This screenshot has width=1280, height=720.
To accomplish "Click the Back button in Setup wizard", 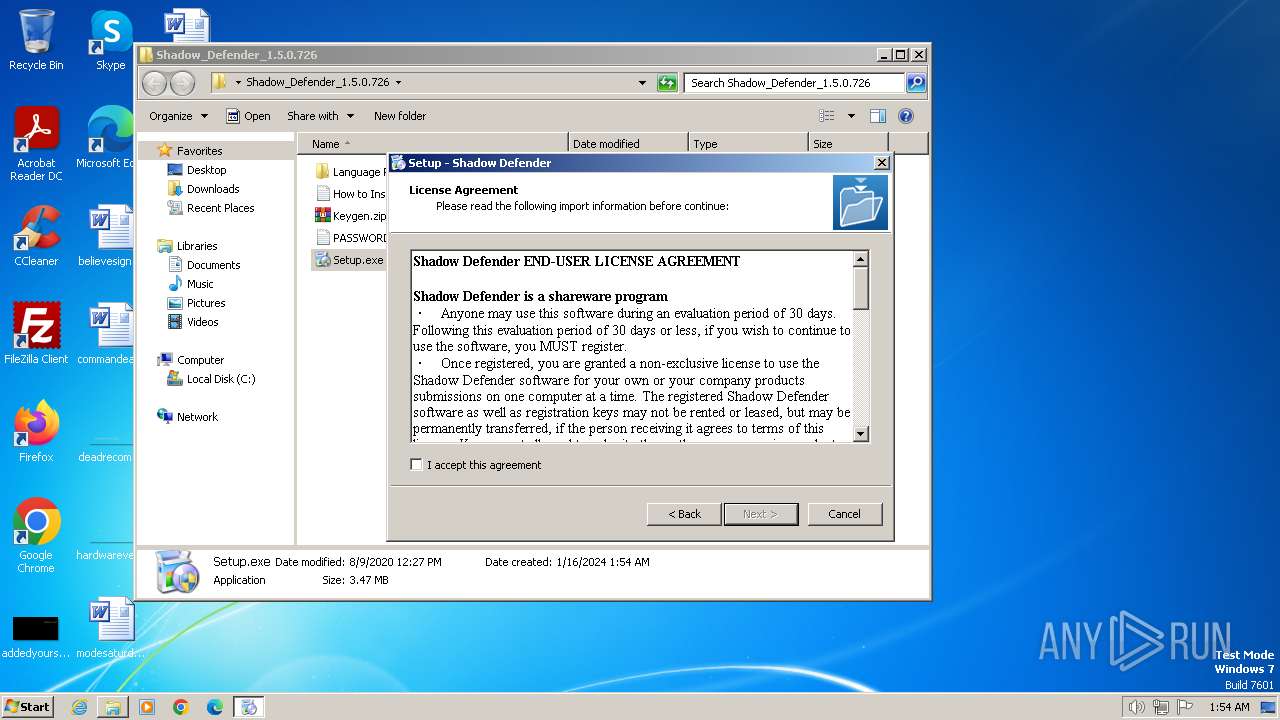I will click(684, 514).
